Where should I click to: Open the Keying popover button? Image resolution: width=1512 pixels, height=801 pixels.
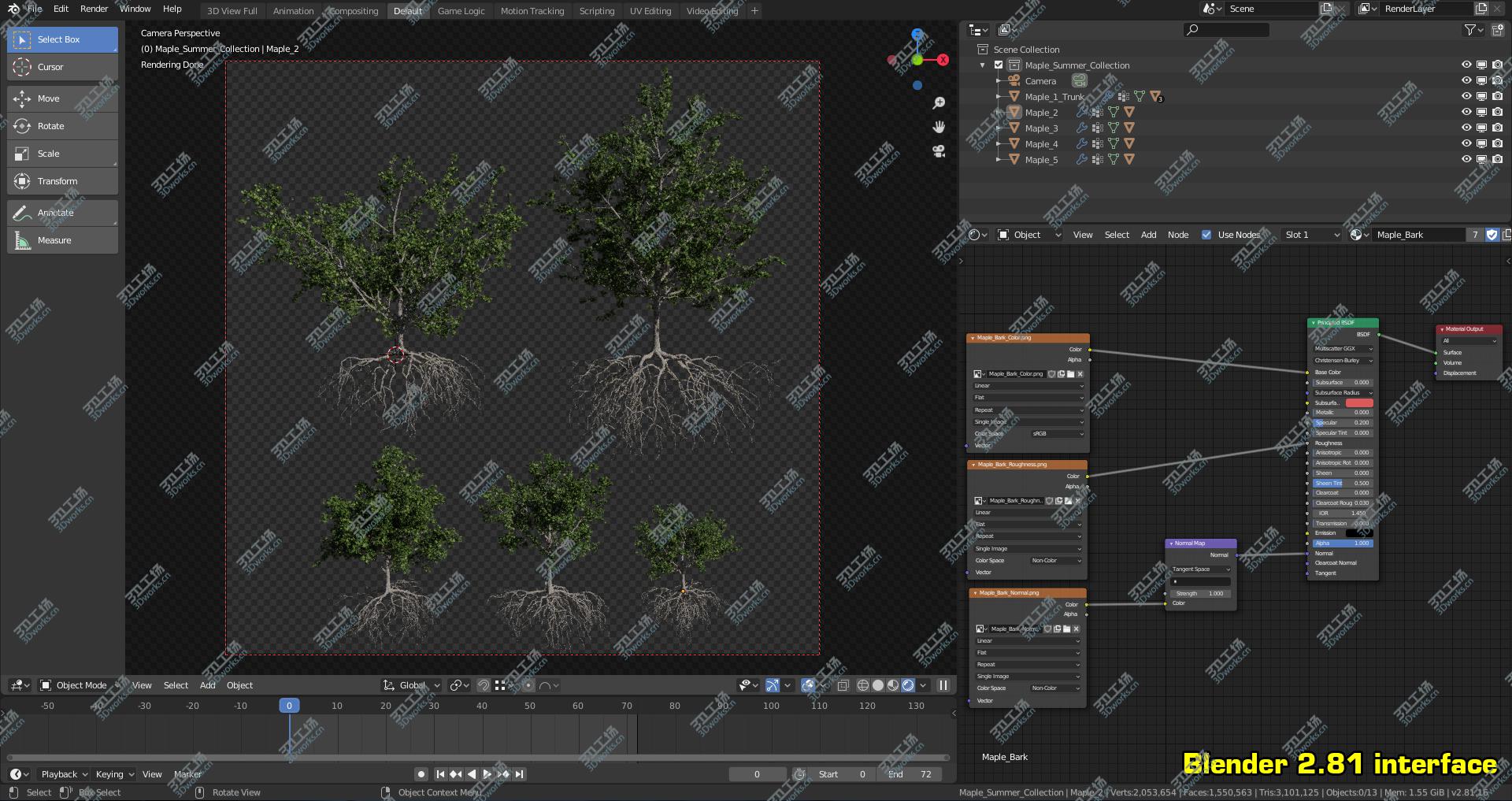[114, 774]
